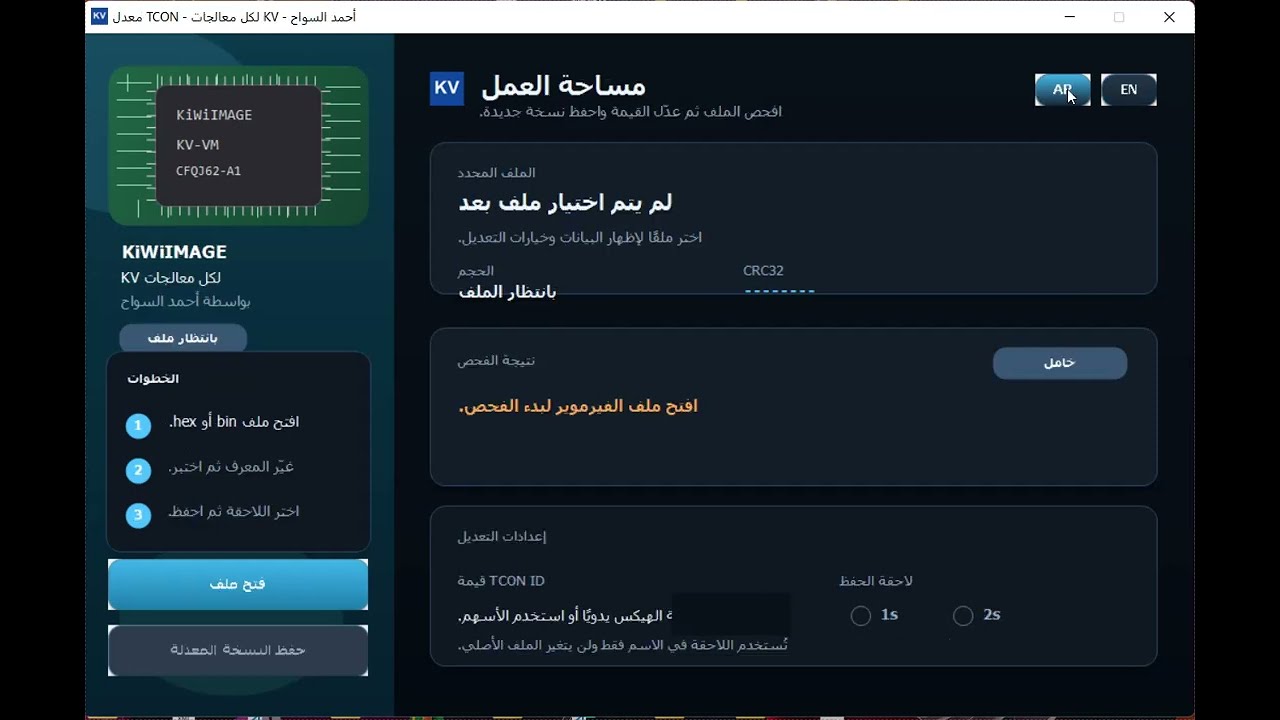Click the 'بواسطة أحمد السواح' author credit
The height and width of the screenshot is (720, 1280).
pyautogui.click(x=186, y=301)
